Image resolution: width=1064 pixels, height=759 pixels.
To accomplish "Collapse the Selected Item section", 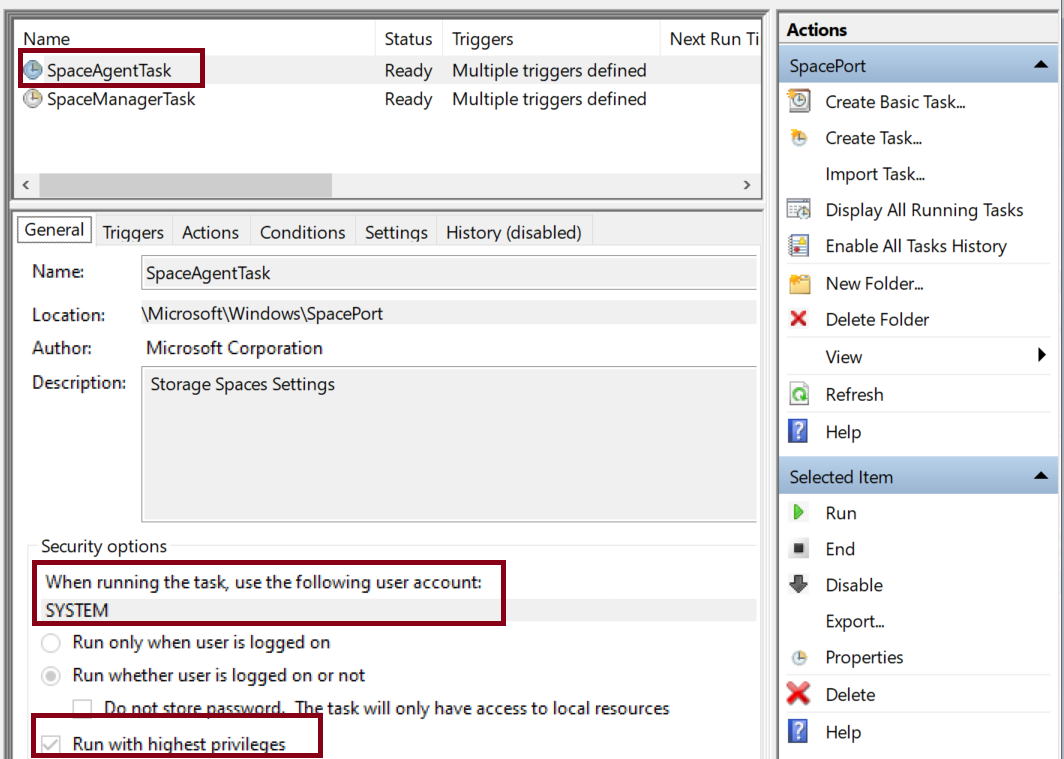I will [1045, 477].
